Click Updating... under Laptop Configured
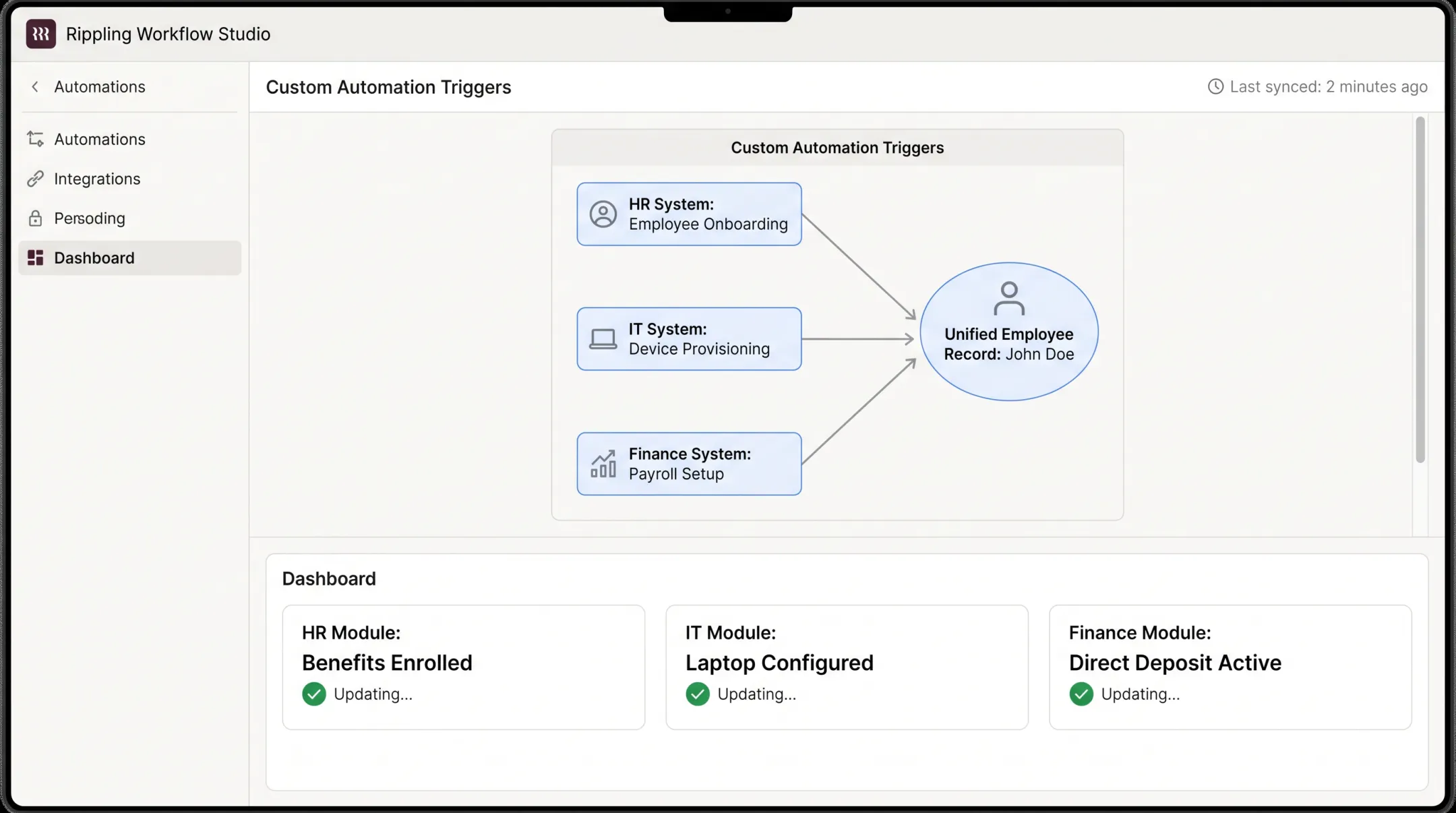1456x813 pixels. (756, 694)
